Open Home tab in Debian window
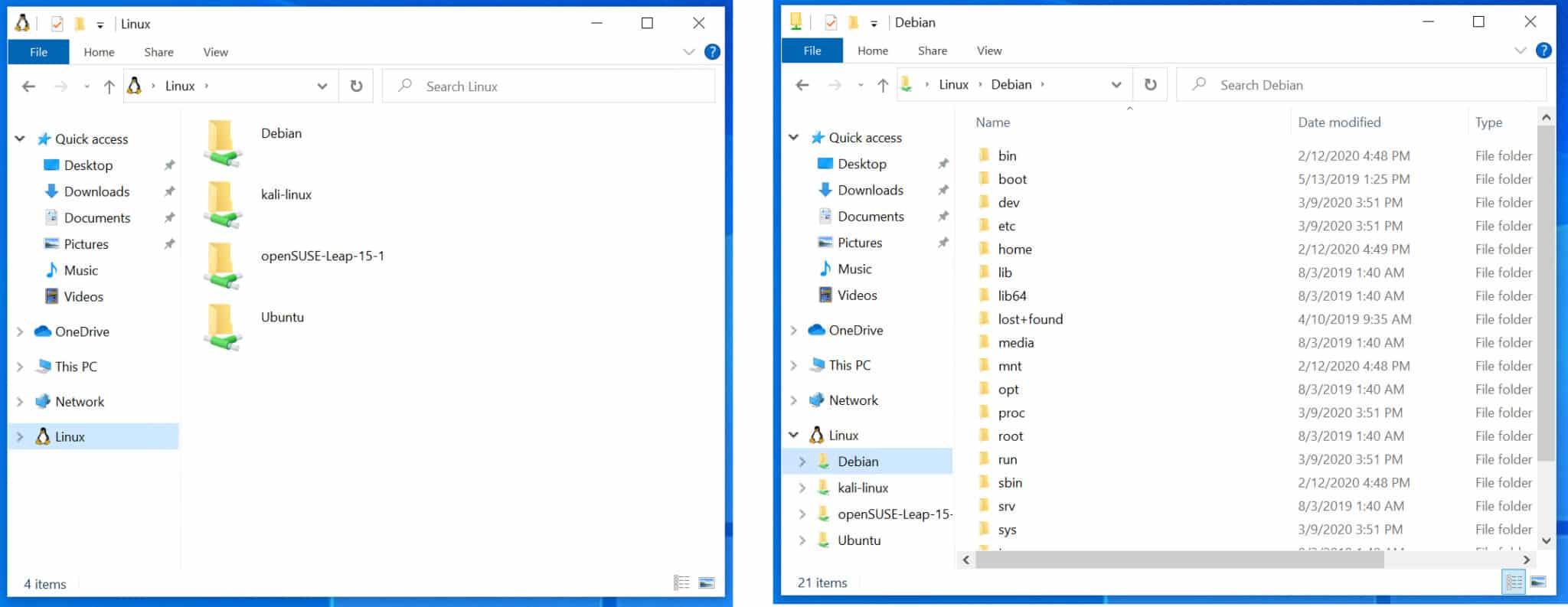This screenshot has height=607, width=1568. pyautogui.click(x=873, y=51)
